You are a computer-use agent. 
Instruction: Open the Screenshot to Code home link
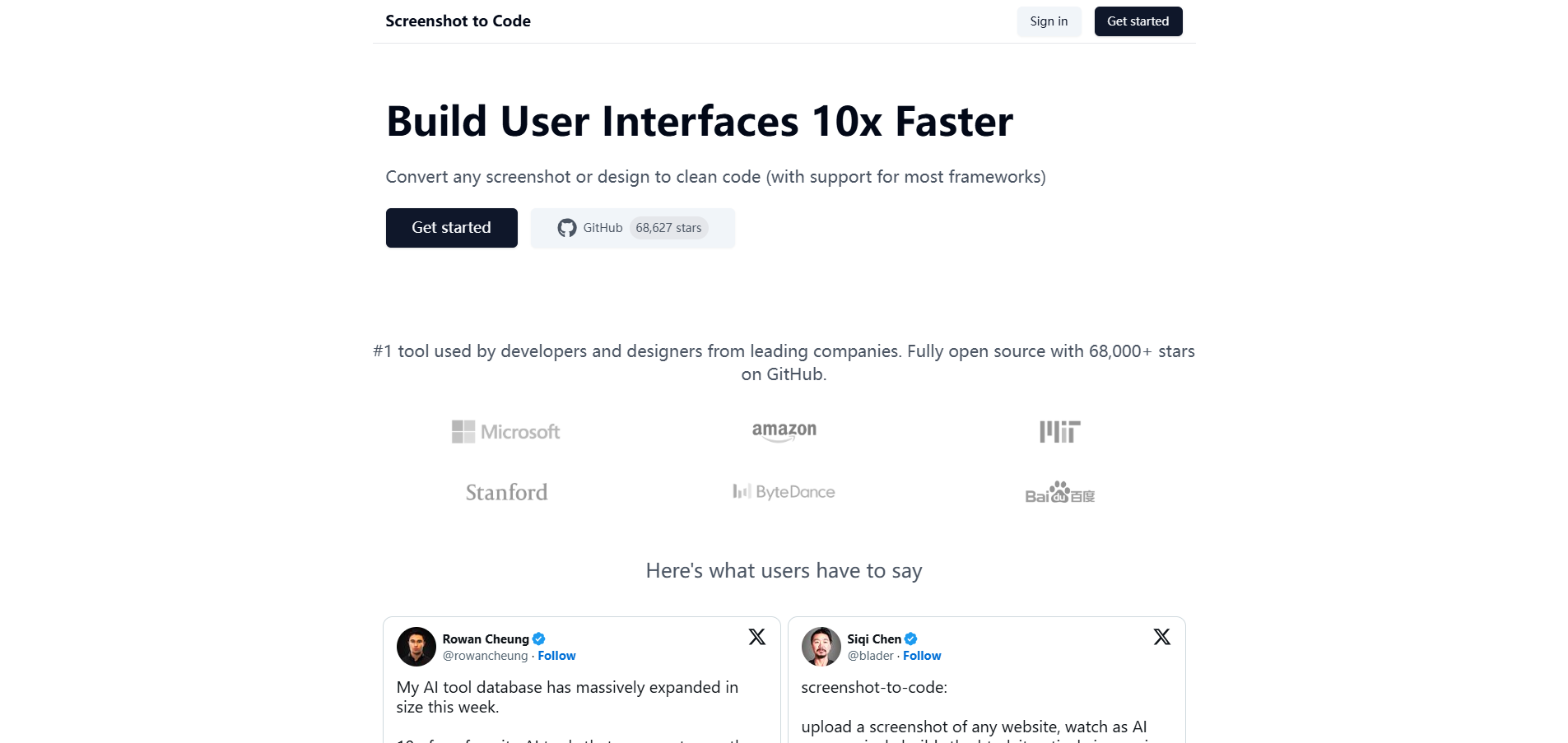tap(458, 21)
